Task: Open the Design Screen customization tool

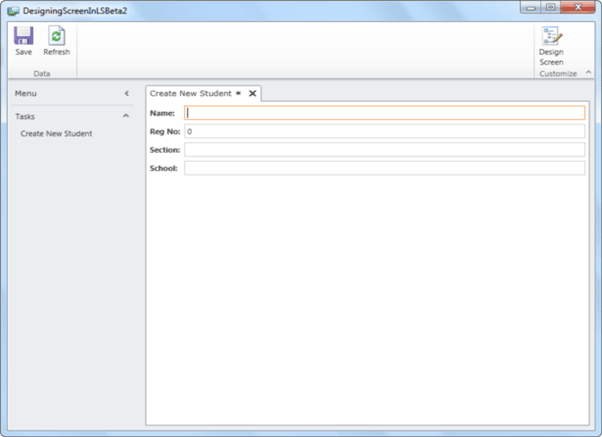Action: pyautogui.click(x=551, y=46)
